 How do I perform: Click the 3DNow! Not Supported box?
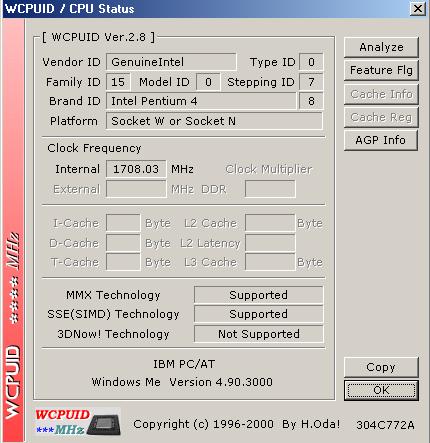(x=259, y=334)
